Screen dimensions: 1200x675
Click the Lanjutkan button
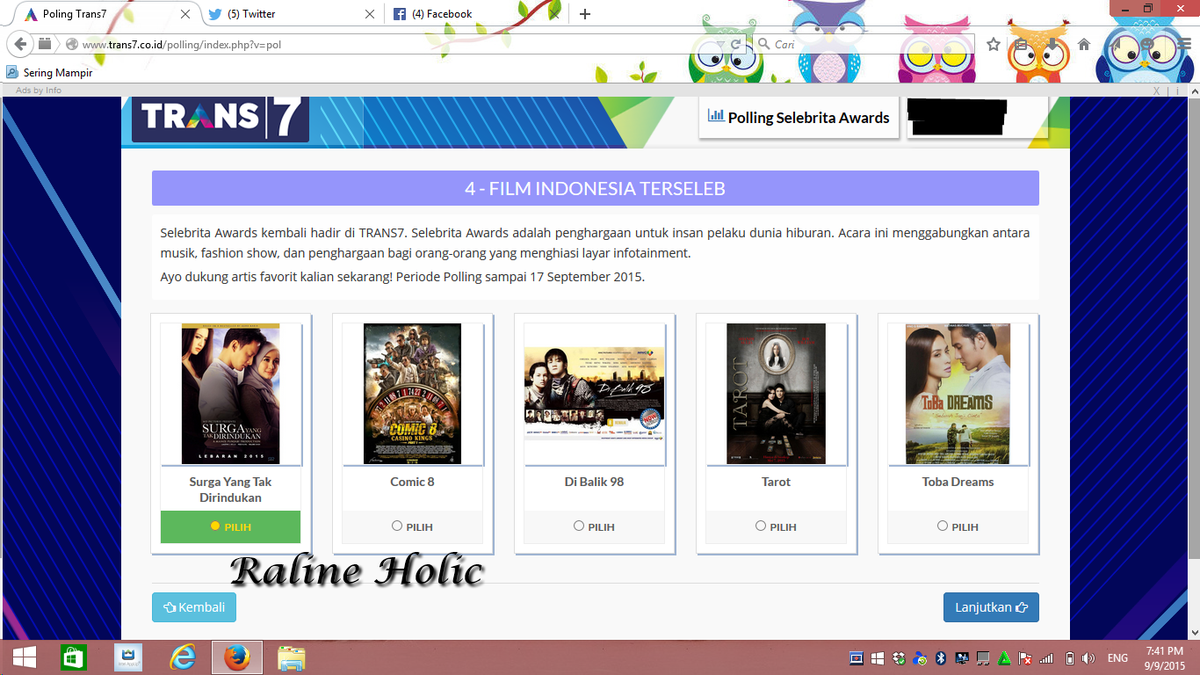[990, 607]
